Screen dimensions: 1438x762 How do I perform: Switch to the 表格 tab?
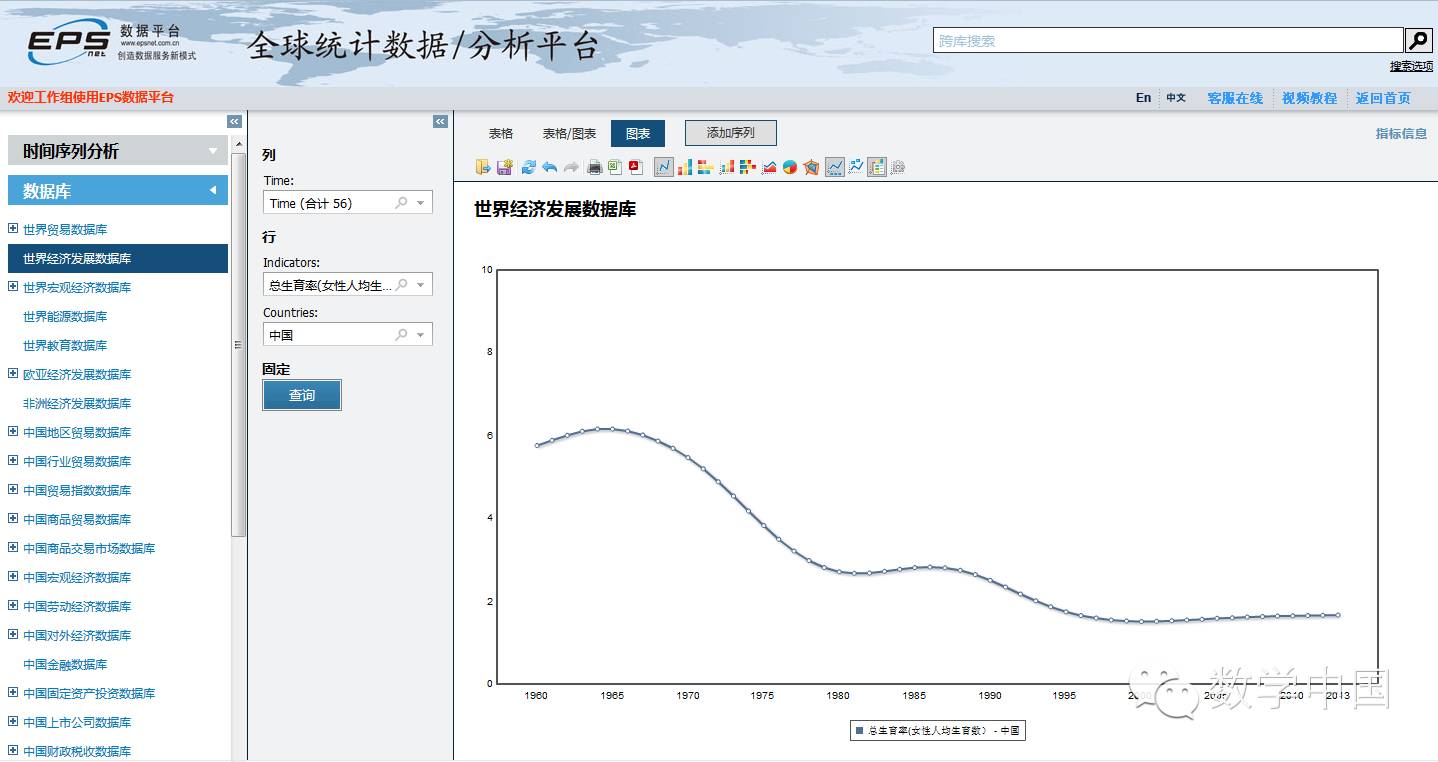pyautogui.click(x=501, y=133)
